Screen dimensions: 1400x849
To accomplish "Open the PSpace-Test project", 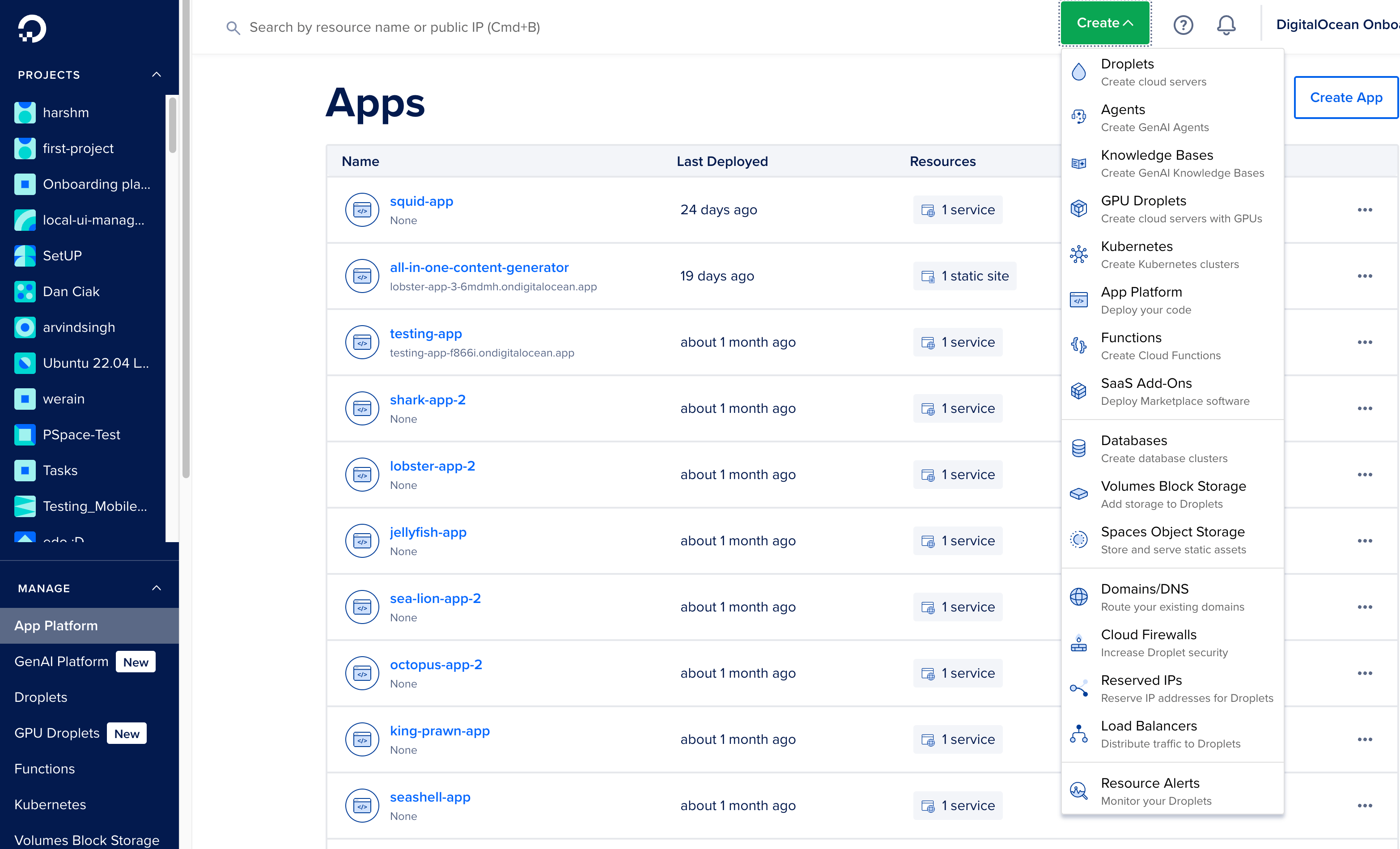I will pyautogui.click(x=82, y=435).
